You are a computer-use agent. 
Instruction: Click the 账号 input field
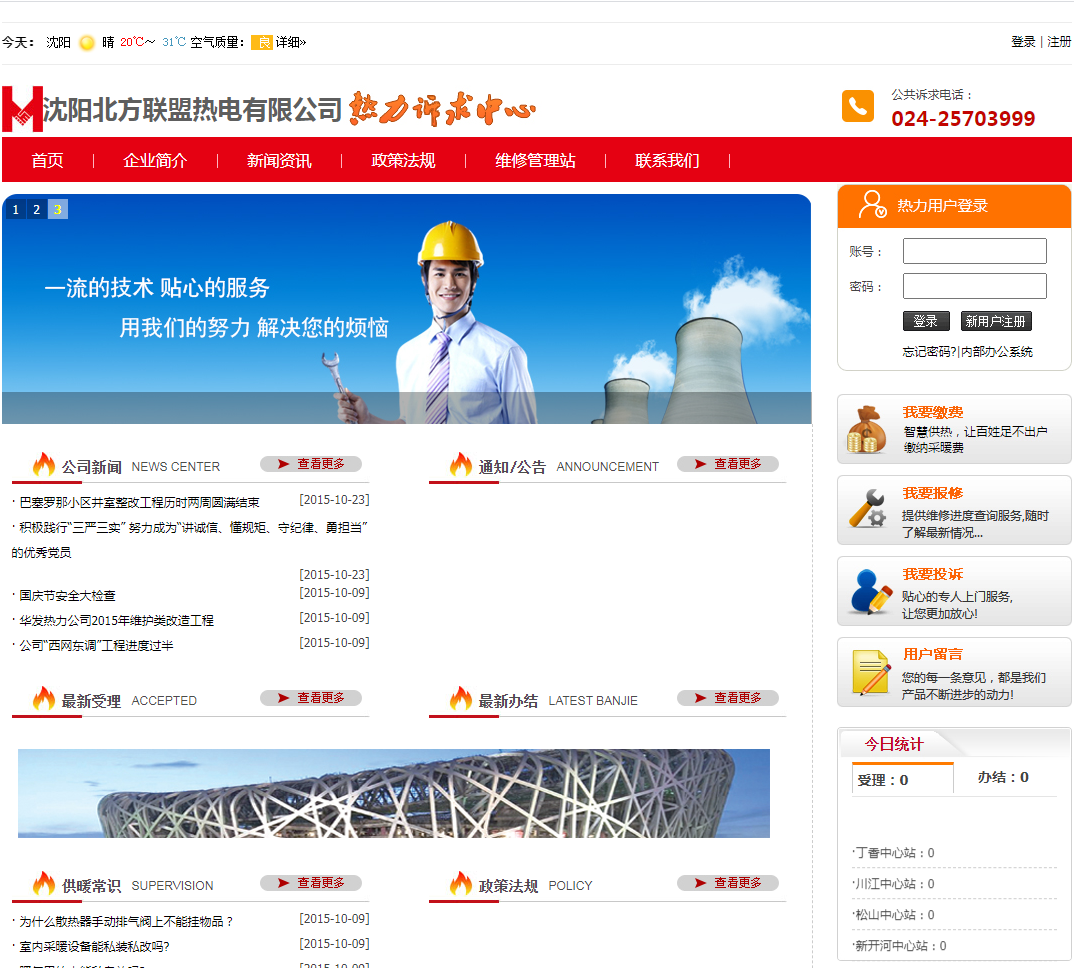[x=975, y=251]
